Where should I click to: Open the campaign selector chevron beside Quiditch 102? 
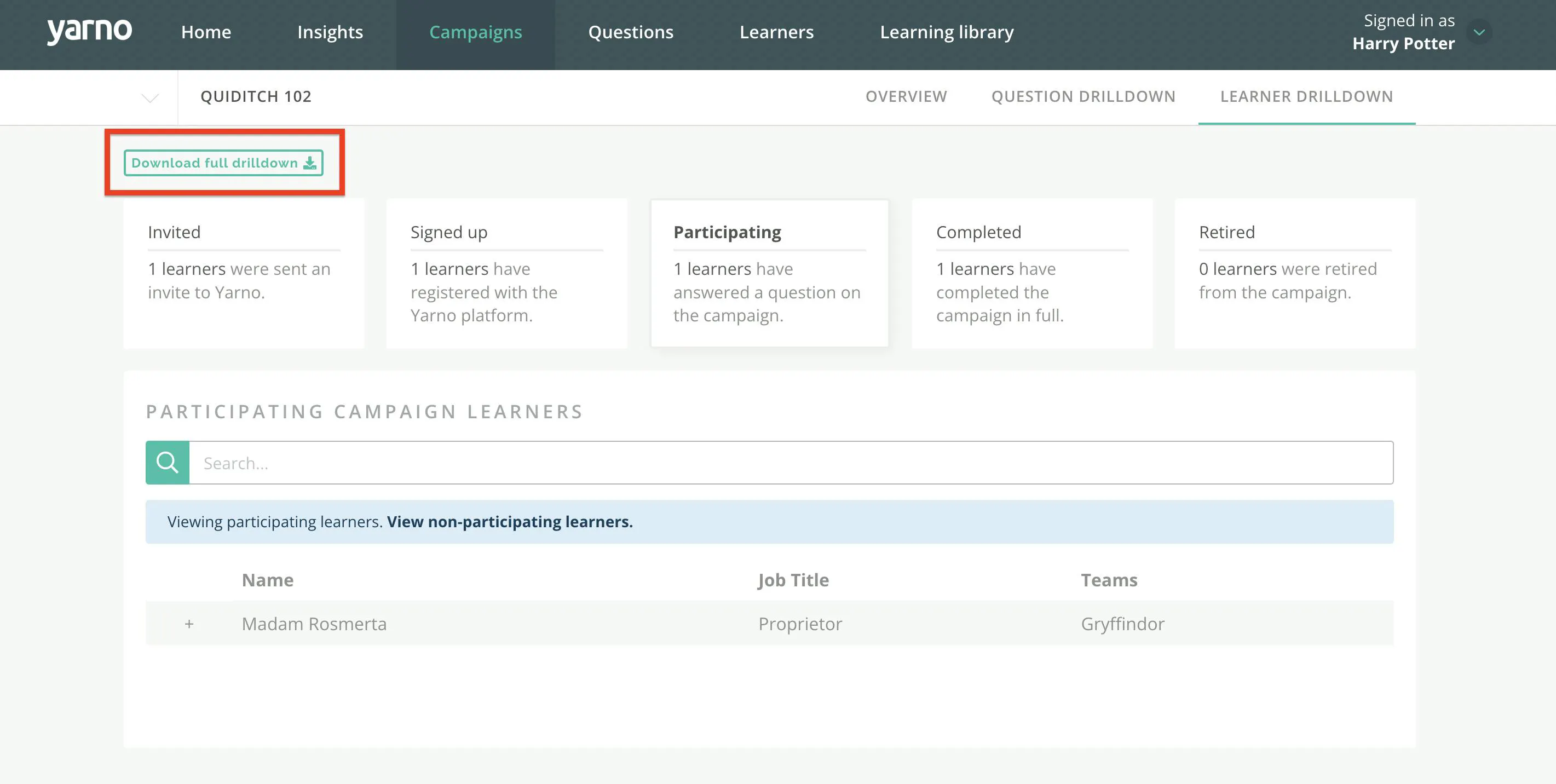point(150,98)
